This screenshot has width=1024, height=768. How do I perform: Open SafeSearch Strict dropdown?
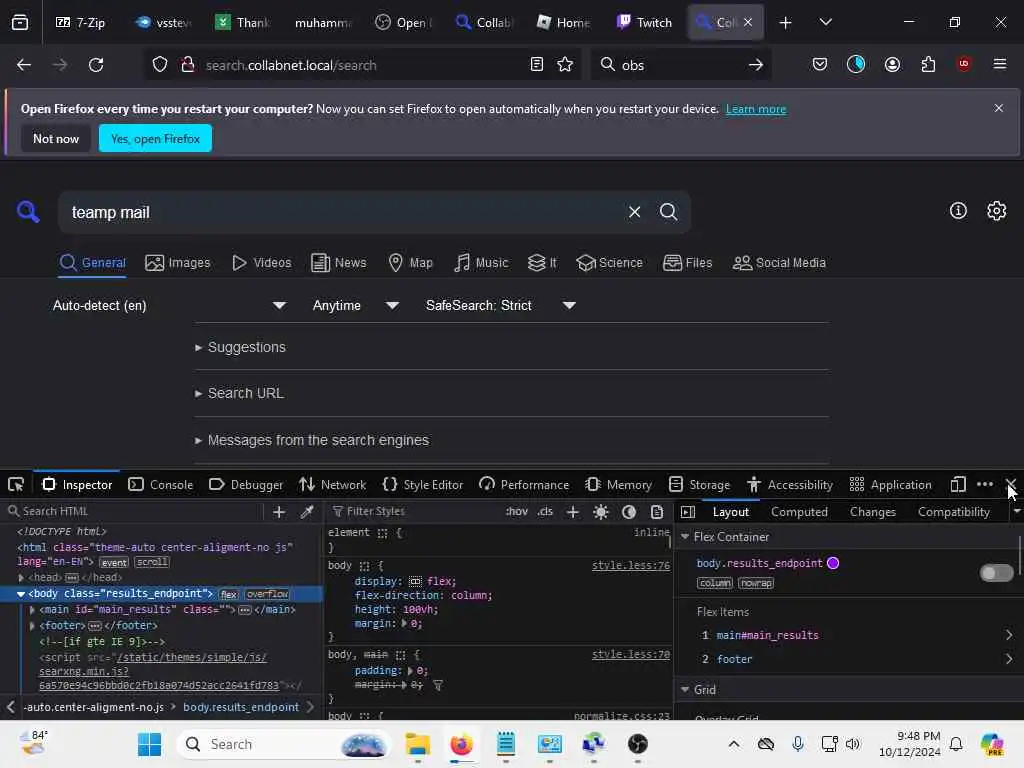(501, 305)
